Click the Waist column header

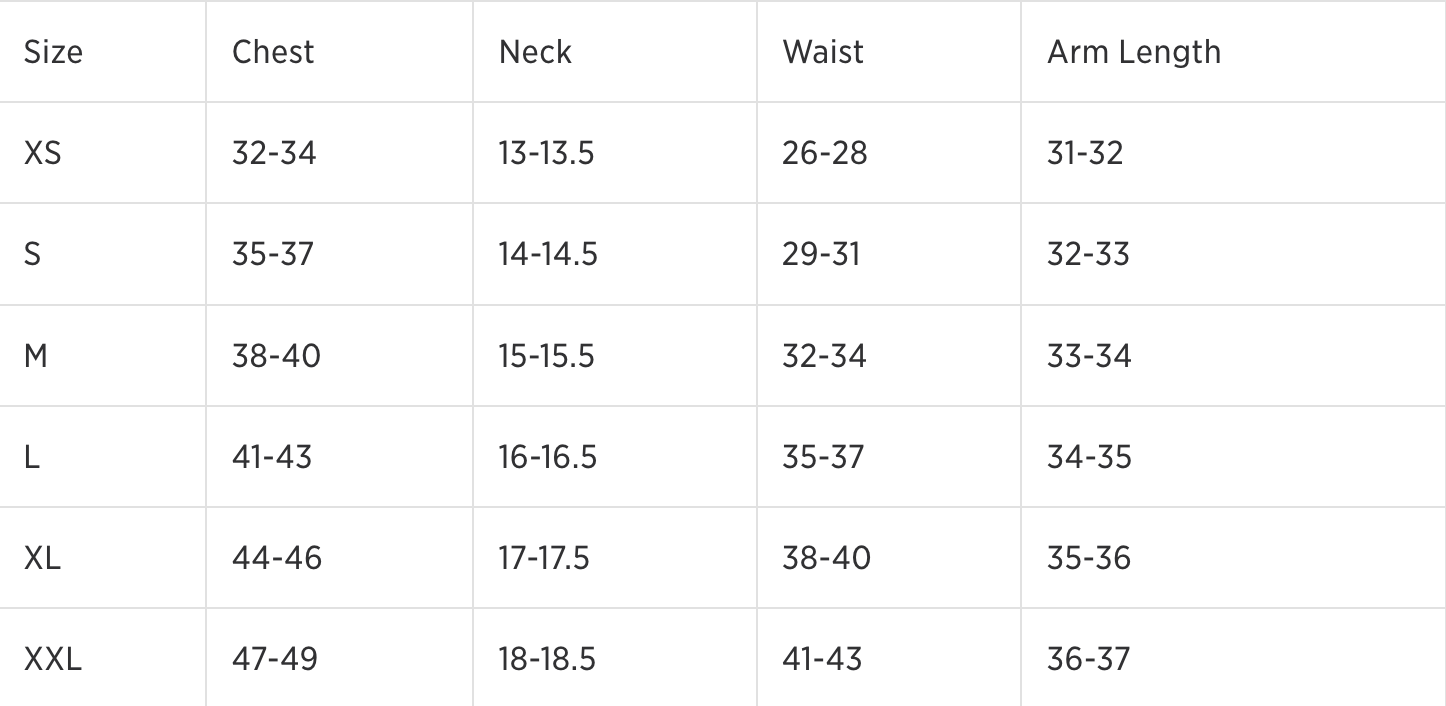pyautogui.click(x=823, y=52)
